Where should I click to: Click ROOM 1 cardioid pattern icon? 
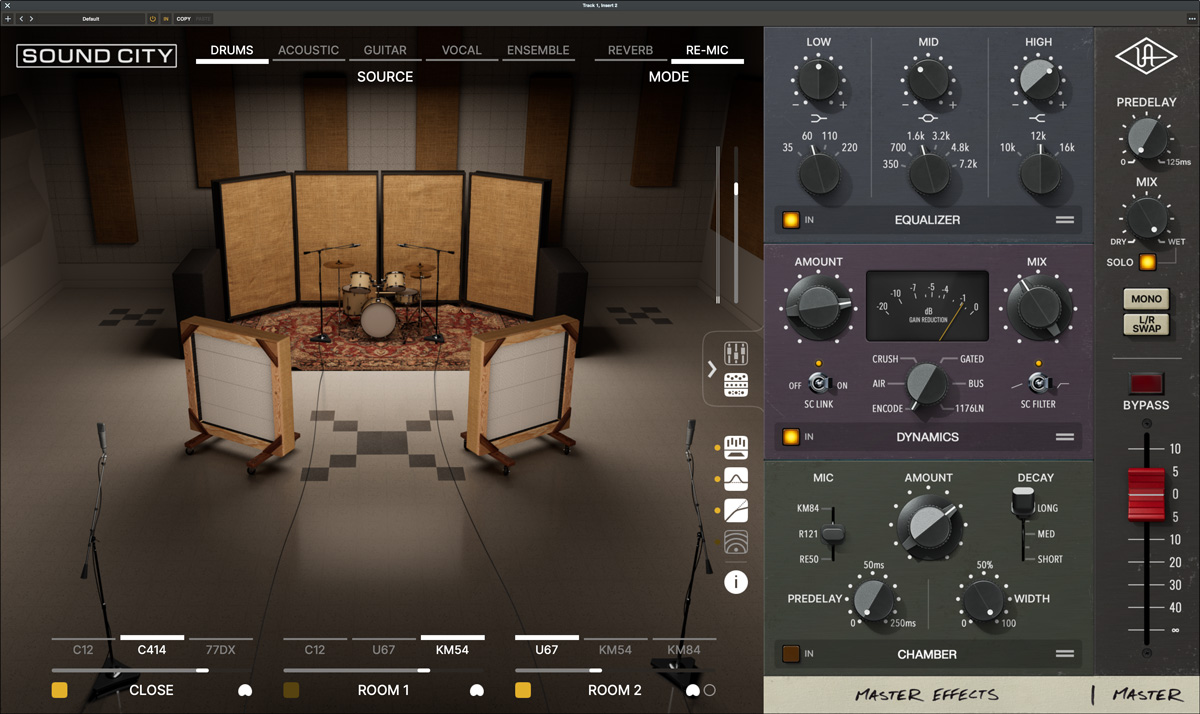tap(476, 690)
